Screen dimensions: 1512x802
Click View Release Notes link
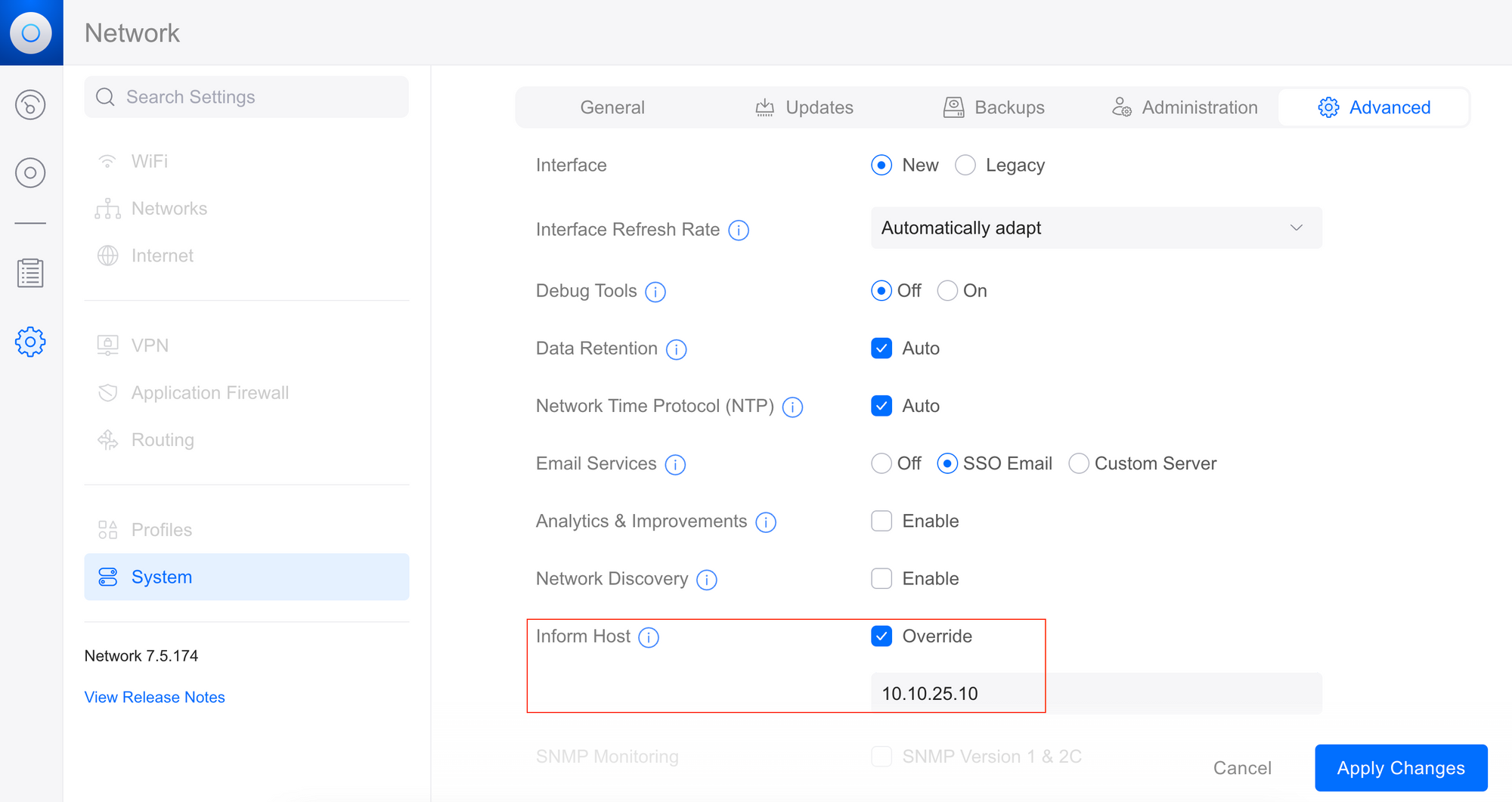tap(155, 697)
